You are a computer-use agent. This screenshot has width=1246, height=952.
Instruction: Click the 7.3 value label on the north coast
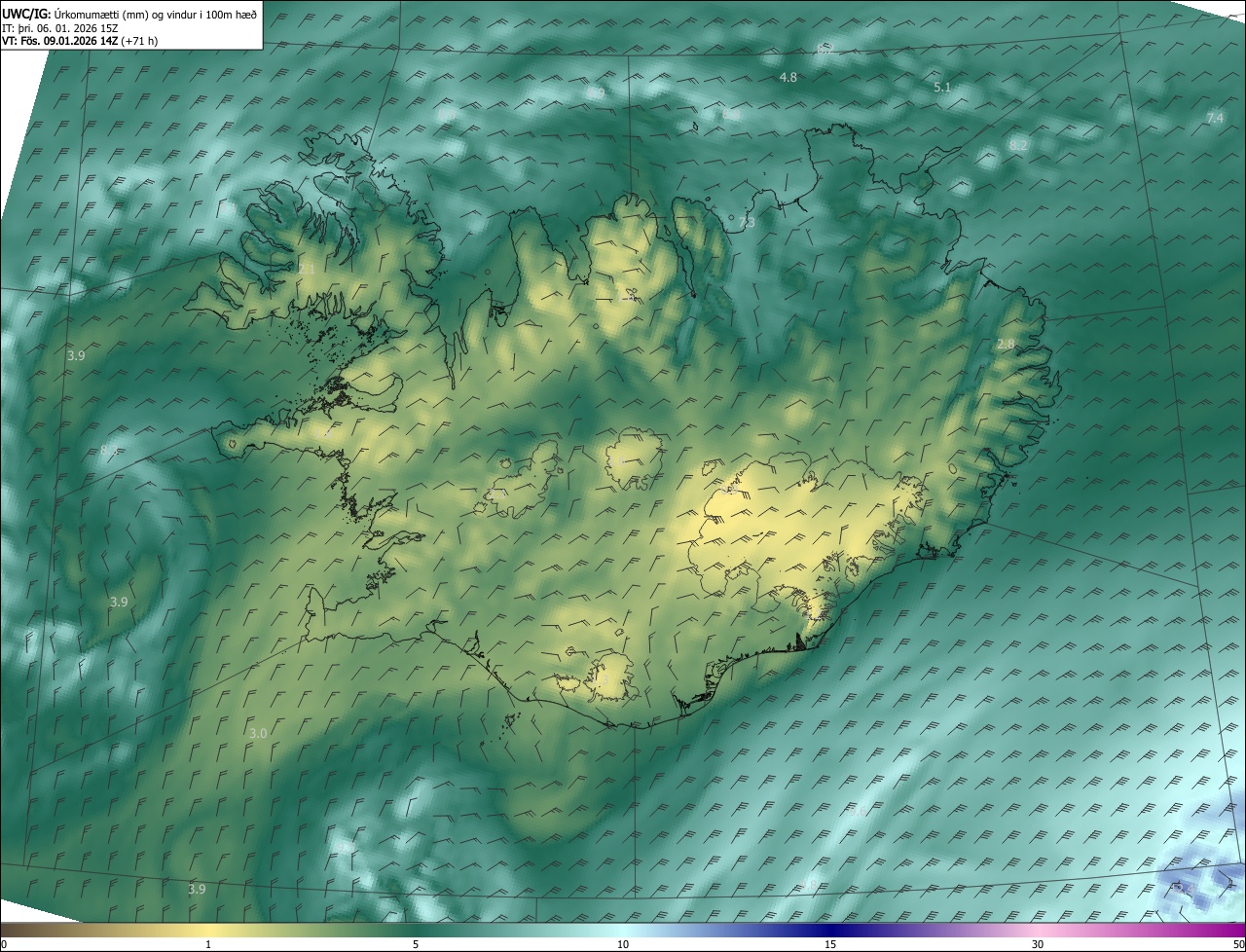point(747,223)
